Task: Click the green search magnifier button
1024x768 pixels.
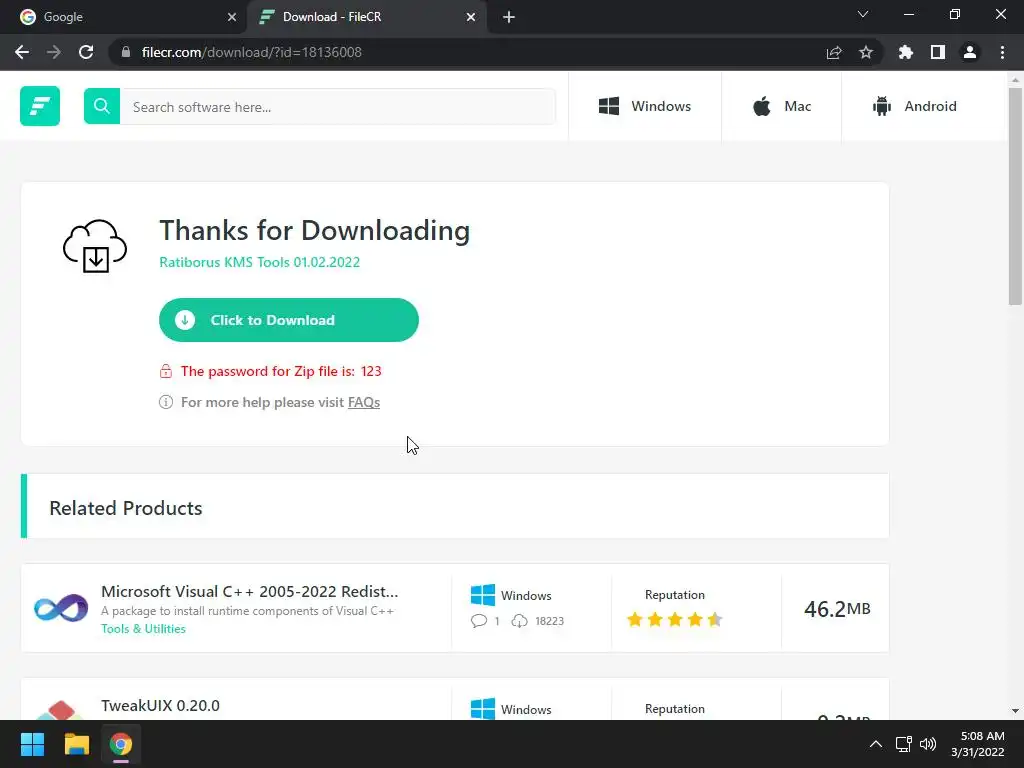Action: [102, 106]
